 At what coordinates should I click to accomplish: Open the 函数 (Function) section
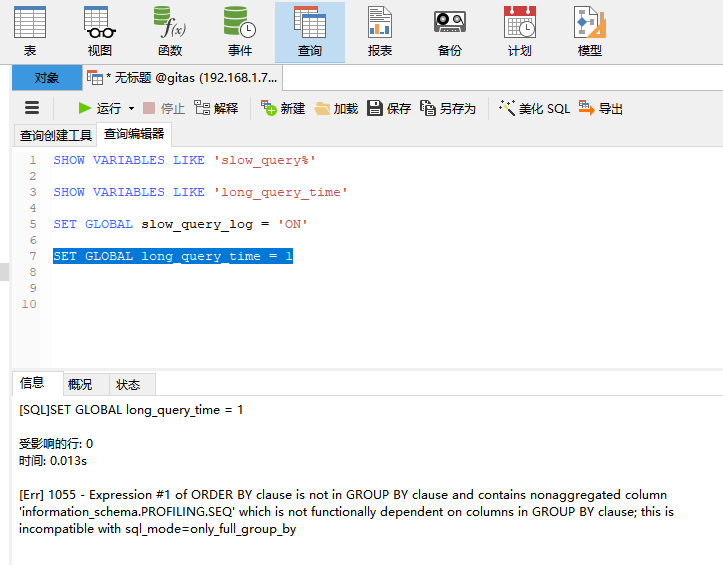(170, 32)
